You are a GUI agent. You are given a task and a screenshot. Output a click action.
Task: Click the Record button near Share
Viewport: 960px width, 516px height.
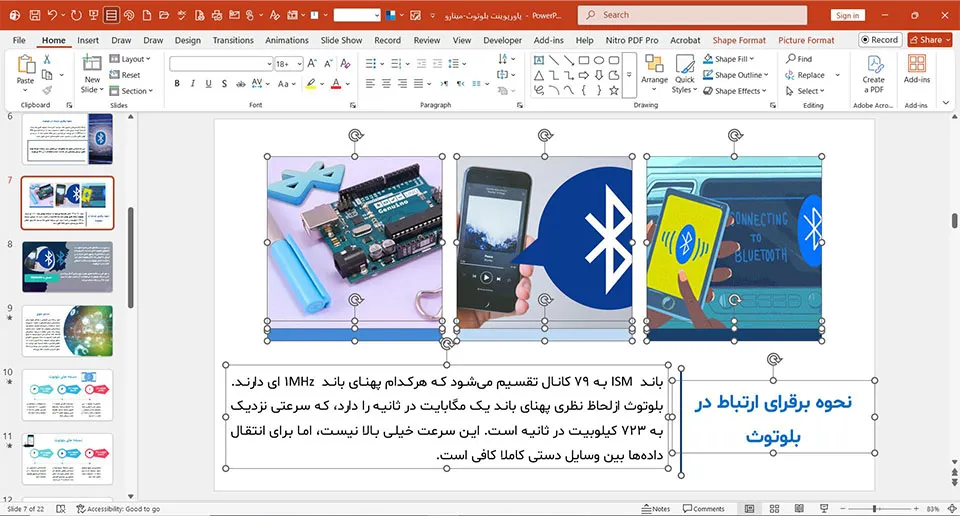880,40
